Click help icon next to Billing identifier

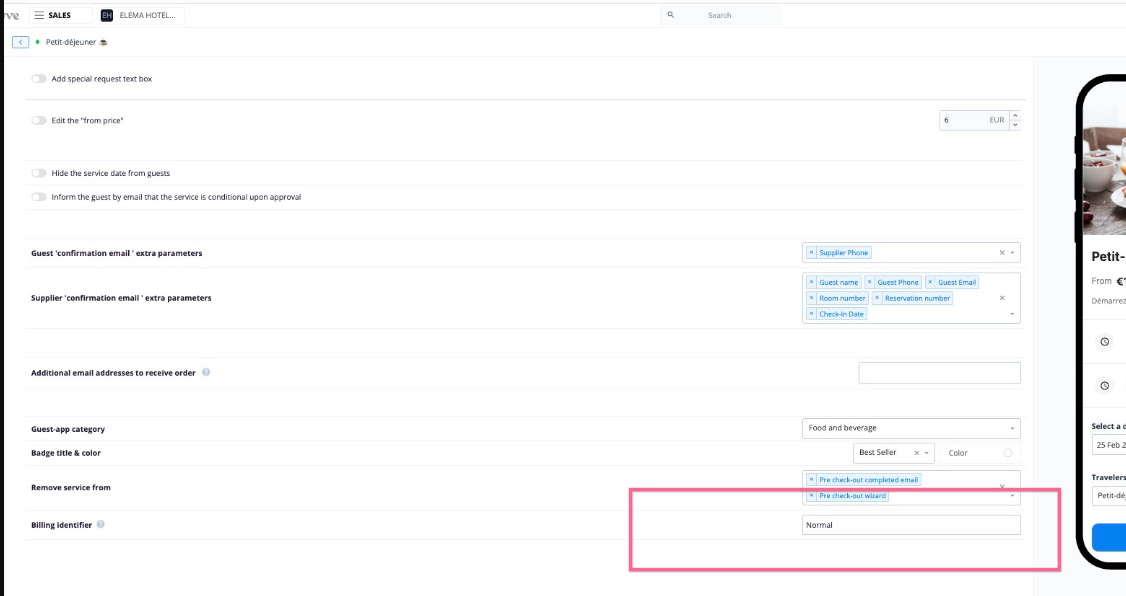click(101, 525)
